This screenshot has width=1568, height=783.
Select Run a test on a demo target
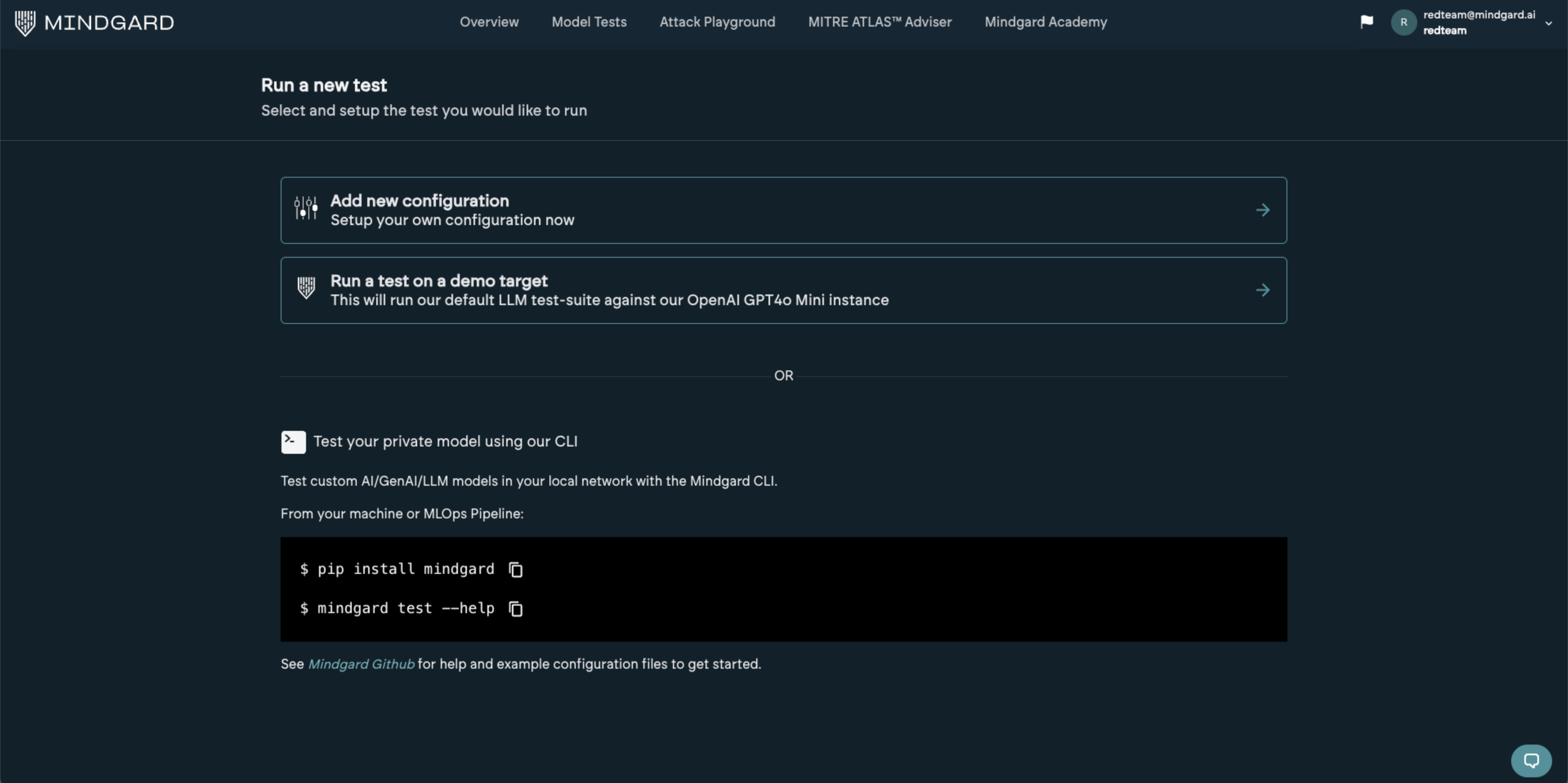click(439, 281)
